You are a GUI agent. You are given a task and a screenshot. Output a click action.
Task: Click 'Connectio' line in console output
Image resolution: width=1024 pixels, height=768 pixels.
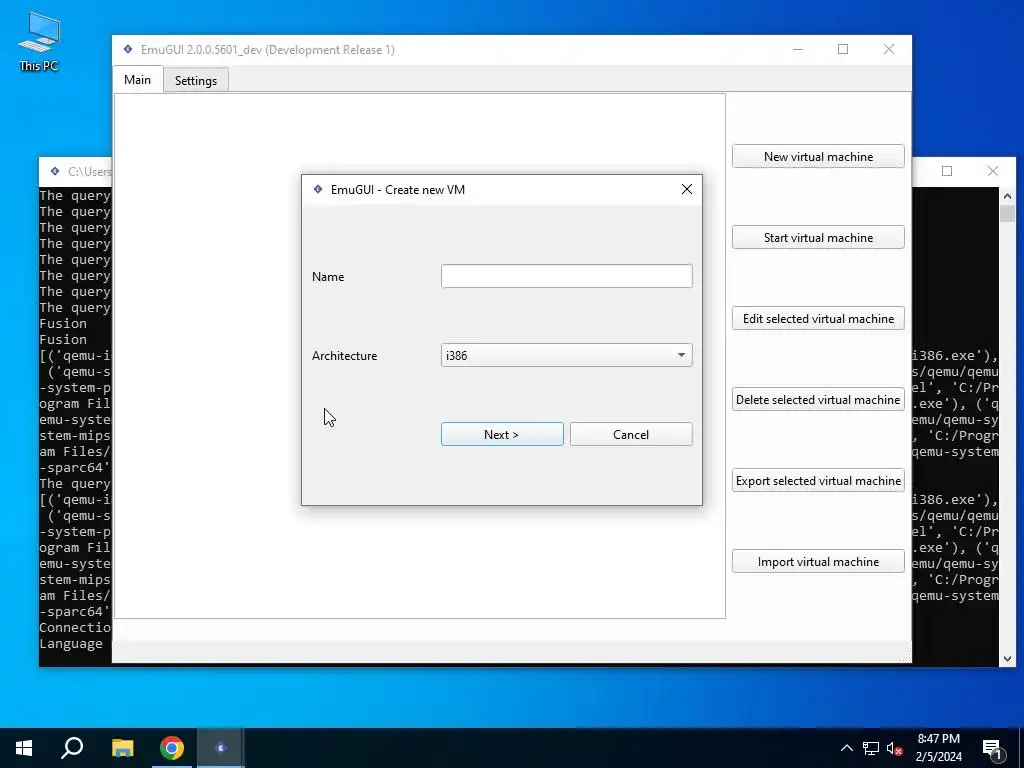(75, 628)
